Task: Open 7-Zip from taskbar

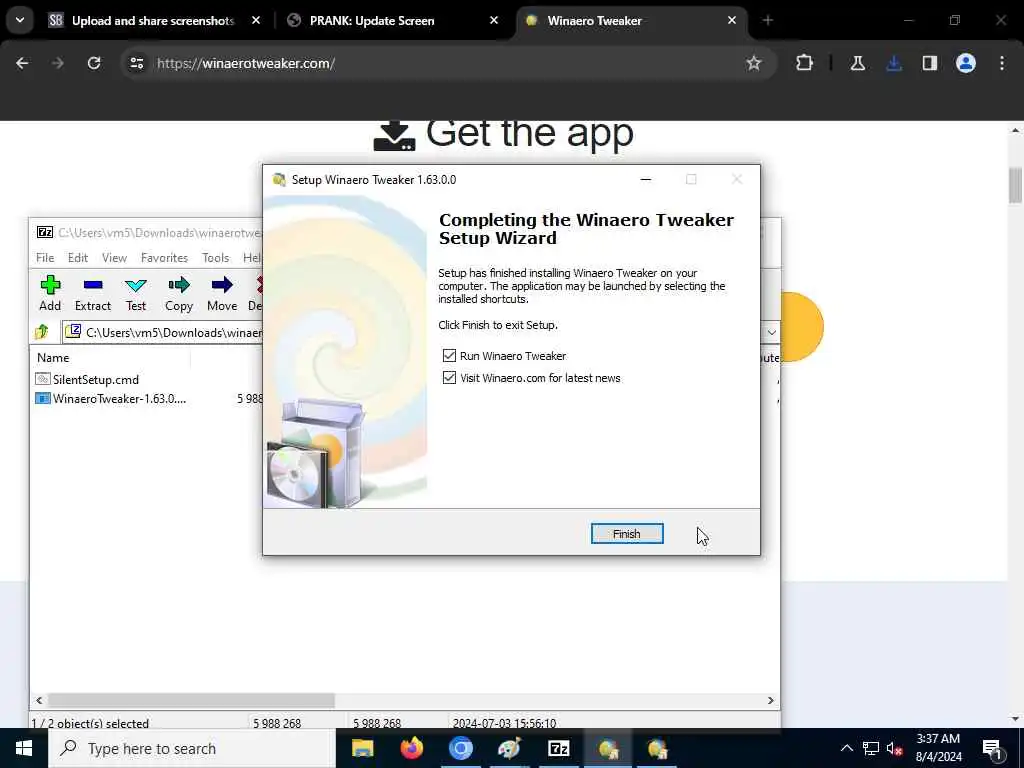Action: 558,748
